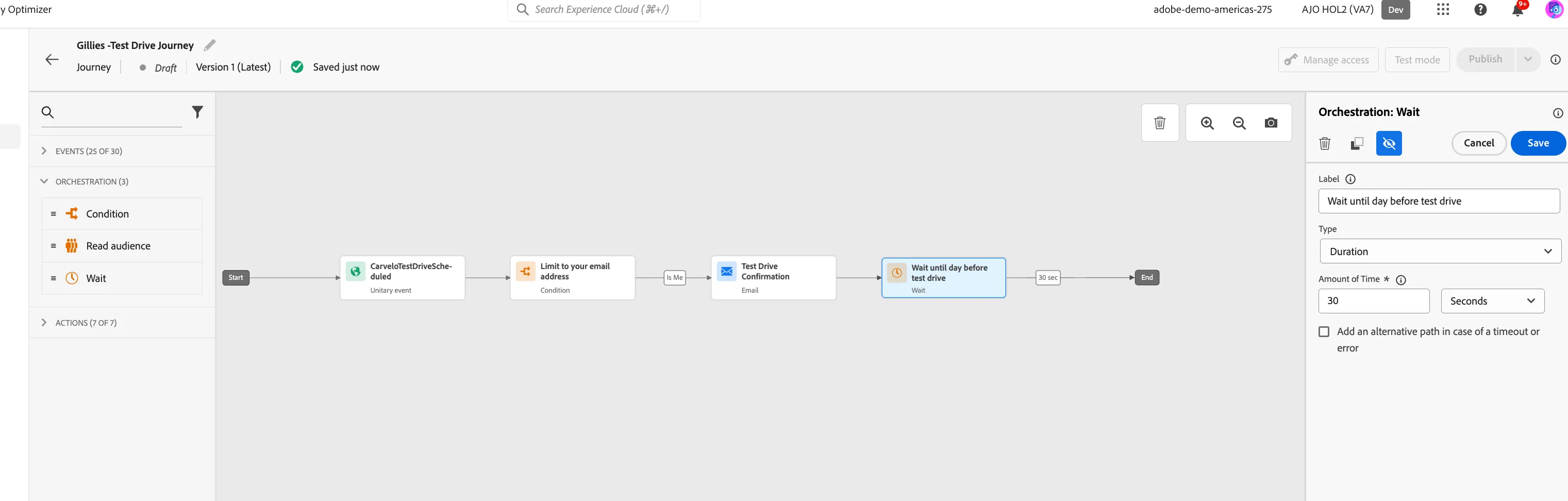Image resolution: width=1568 pixels, height=501 pixels.
Task: Click the Publish button
Action: tap(1484, 60)
